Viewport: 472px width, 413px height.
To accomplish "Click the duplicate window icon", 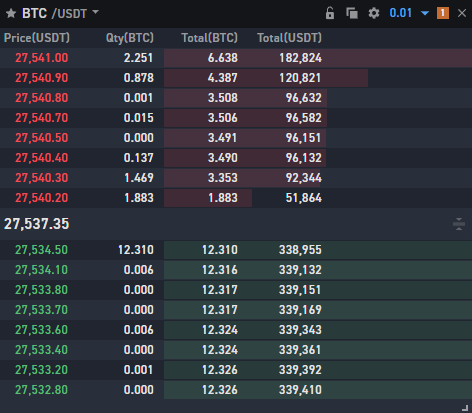I will point(352,13).
